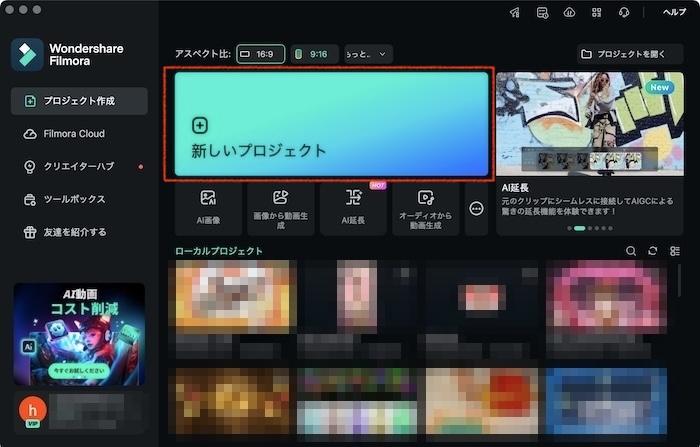The height and width of the screenshot is (447, 700).
Task: Select プロジェクト作成 in the sidebar
Action: 79,101
